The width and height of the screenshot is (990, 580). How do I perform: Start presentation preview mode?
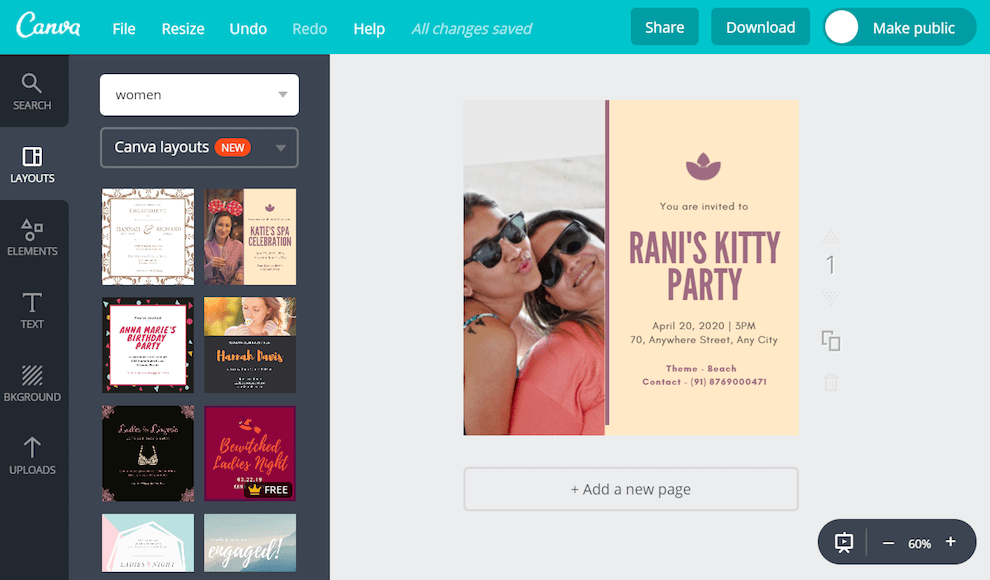click(845, 541)
